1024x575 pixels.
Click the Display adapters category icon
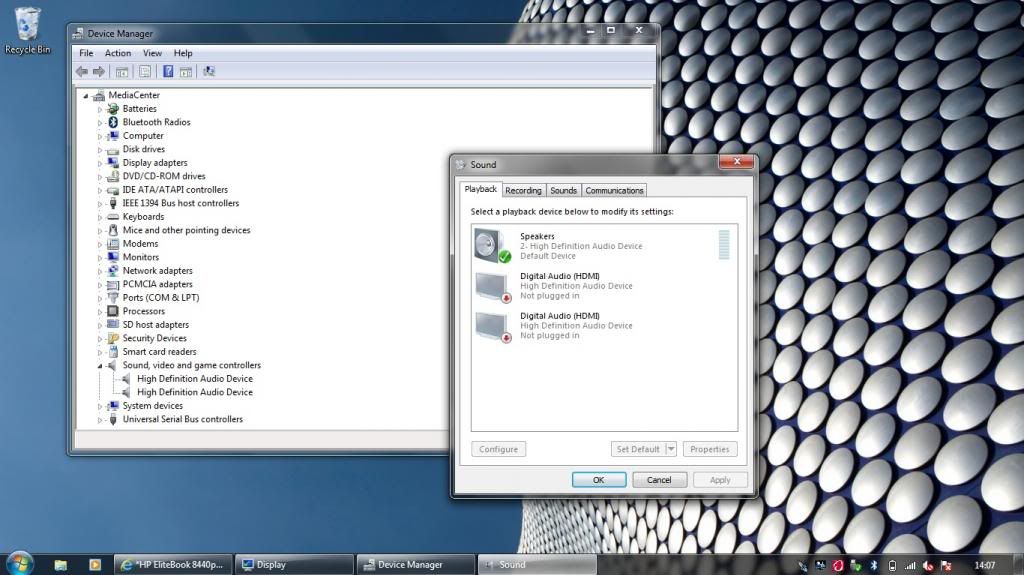pyautogui.click(x=113, y=163)
